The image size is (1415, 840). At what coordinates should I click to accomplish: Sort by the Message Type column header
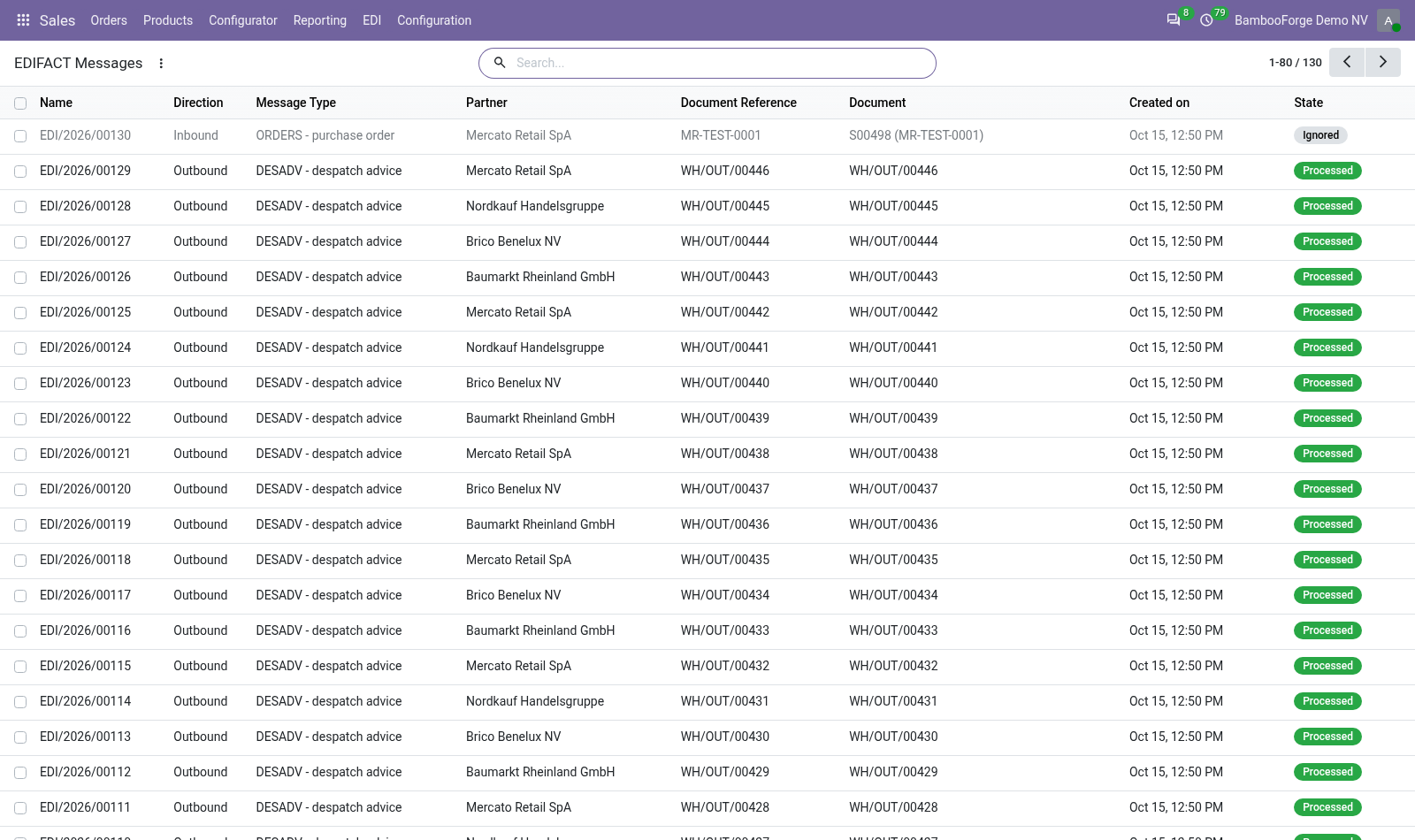tap(296, 103)
